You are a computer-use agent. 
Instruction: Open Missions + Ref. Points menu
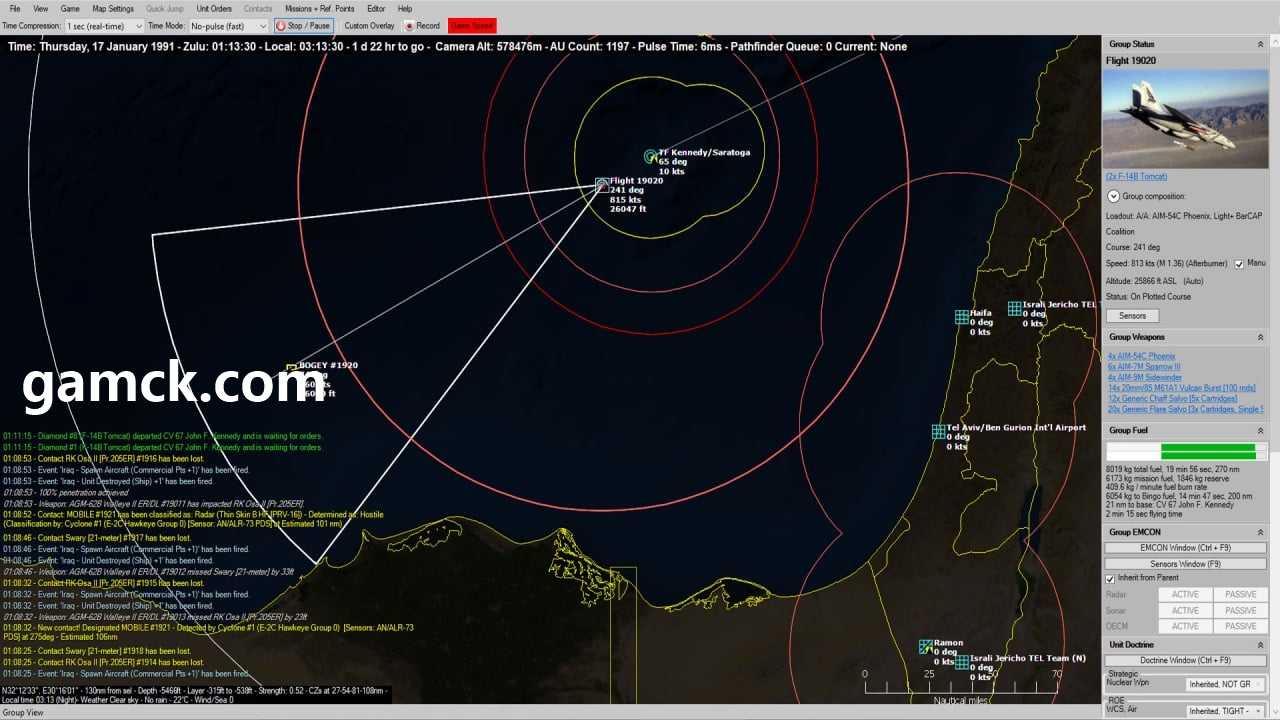319,9
